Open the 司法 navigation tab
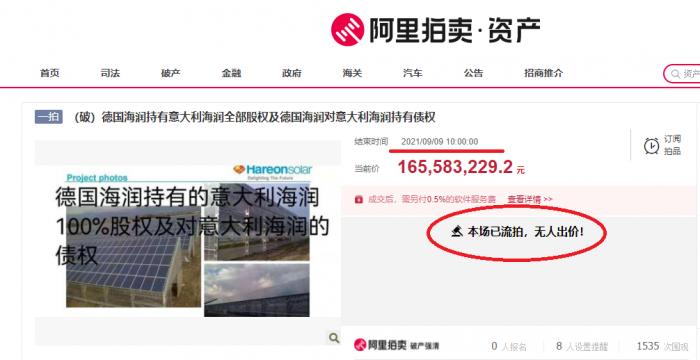The image size is (700, 360). 110,73
